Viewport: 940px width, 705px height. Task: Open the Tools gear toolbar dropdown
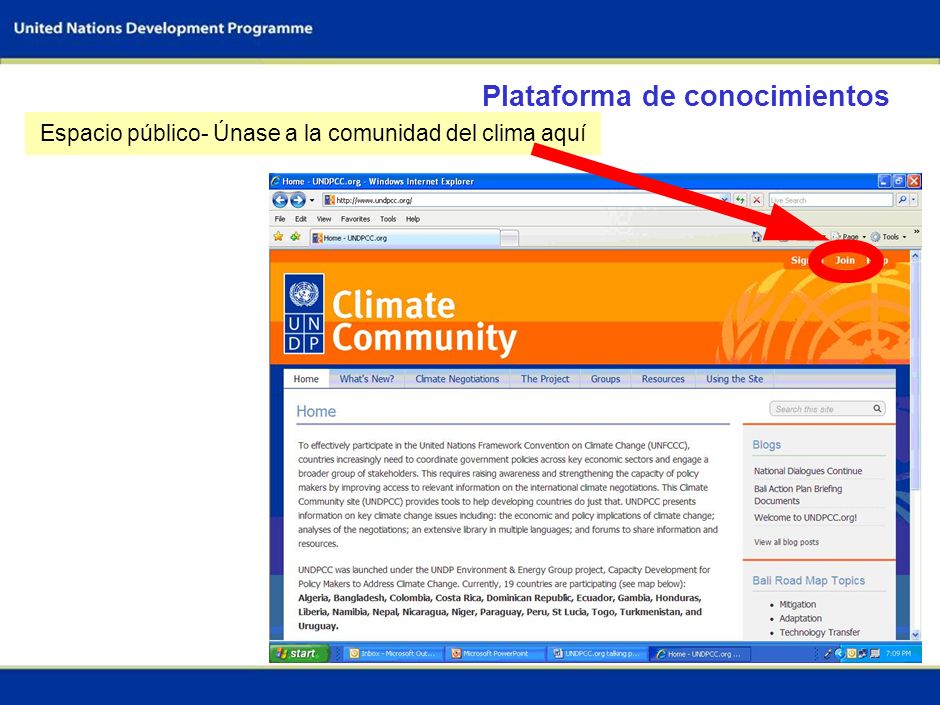[888, 237]
